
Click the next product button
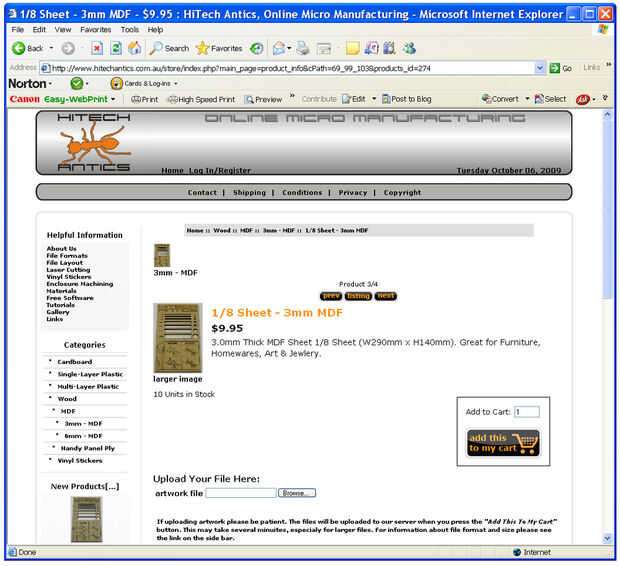pos(386,296)
